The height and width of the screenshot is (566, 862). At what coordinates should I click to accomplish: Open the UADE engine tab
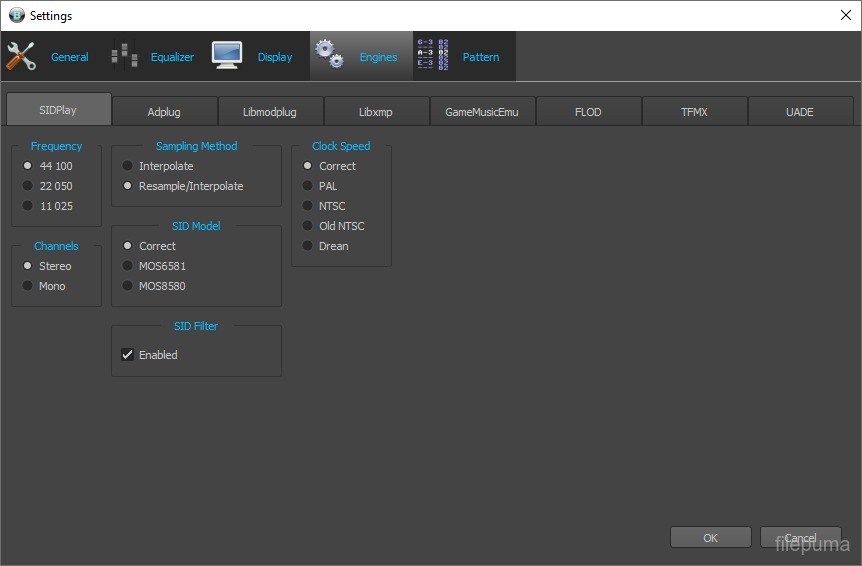pos(799,112)
